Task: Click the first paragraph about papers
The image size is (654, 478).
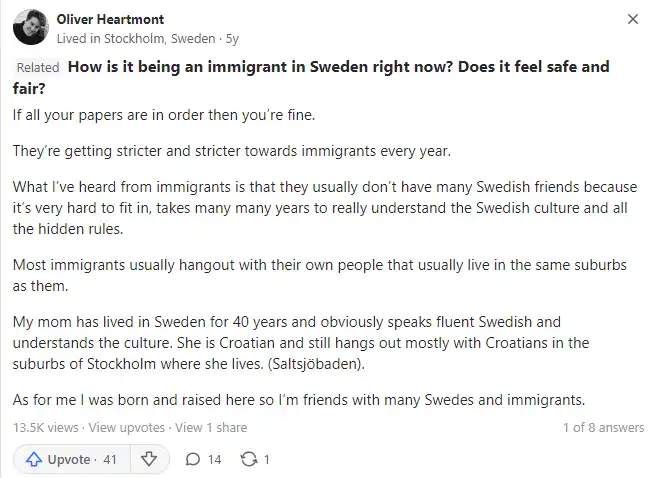Action: tap(164, 115)
